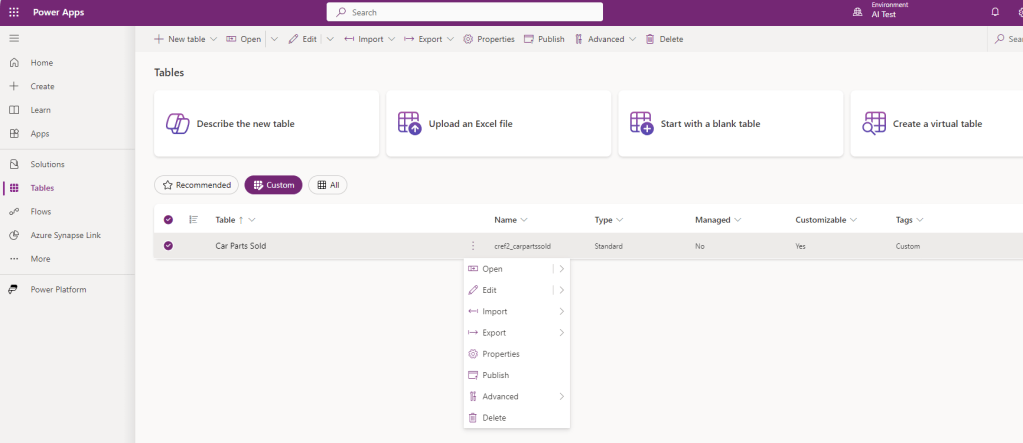
Task: Open Azure Synapse Link page
Action: click(65, 235)
